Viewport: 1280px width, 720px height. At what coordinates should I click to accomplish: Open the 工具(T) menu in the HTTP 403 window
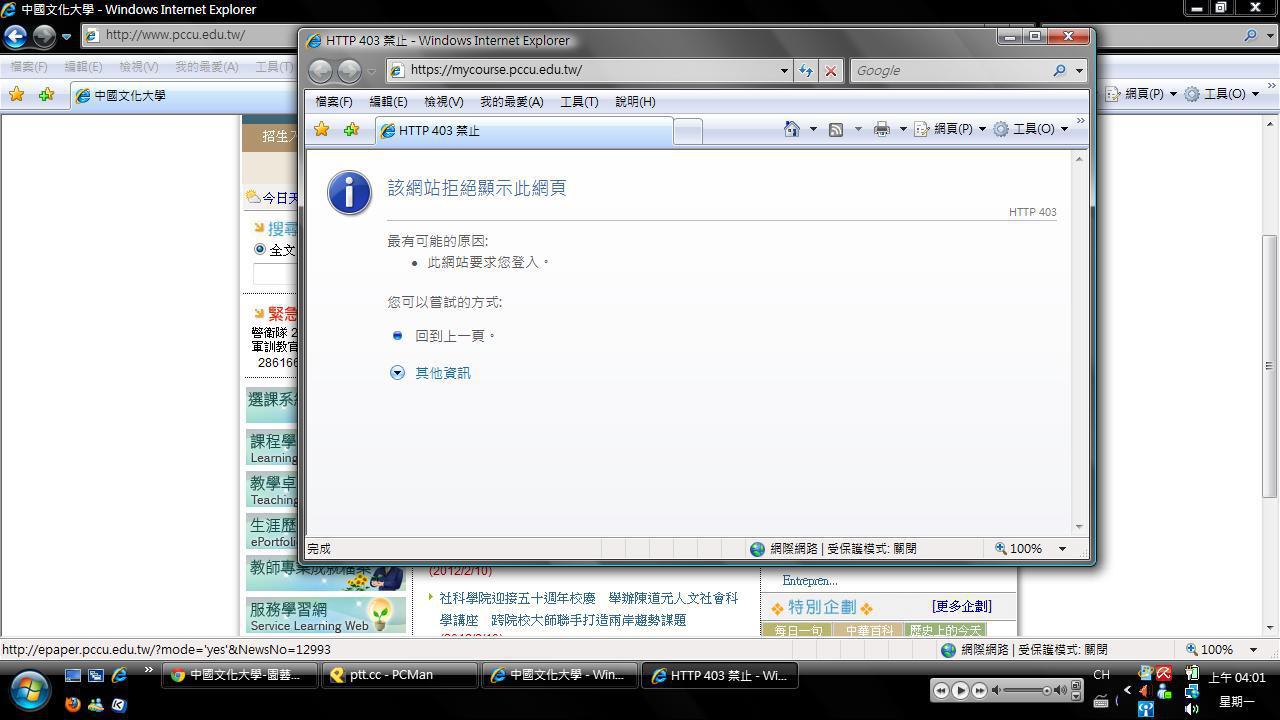[579, 101]
